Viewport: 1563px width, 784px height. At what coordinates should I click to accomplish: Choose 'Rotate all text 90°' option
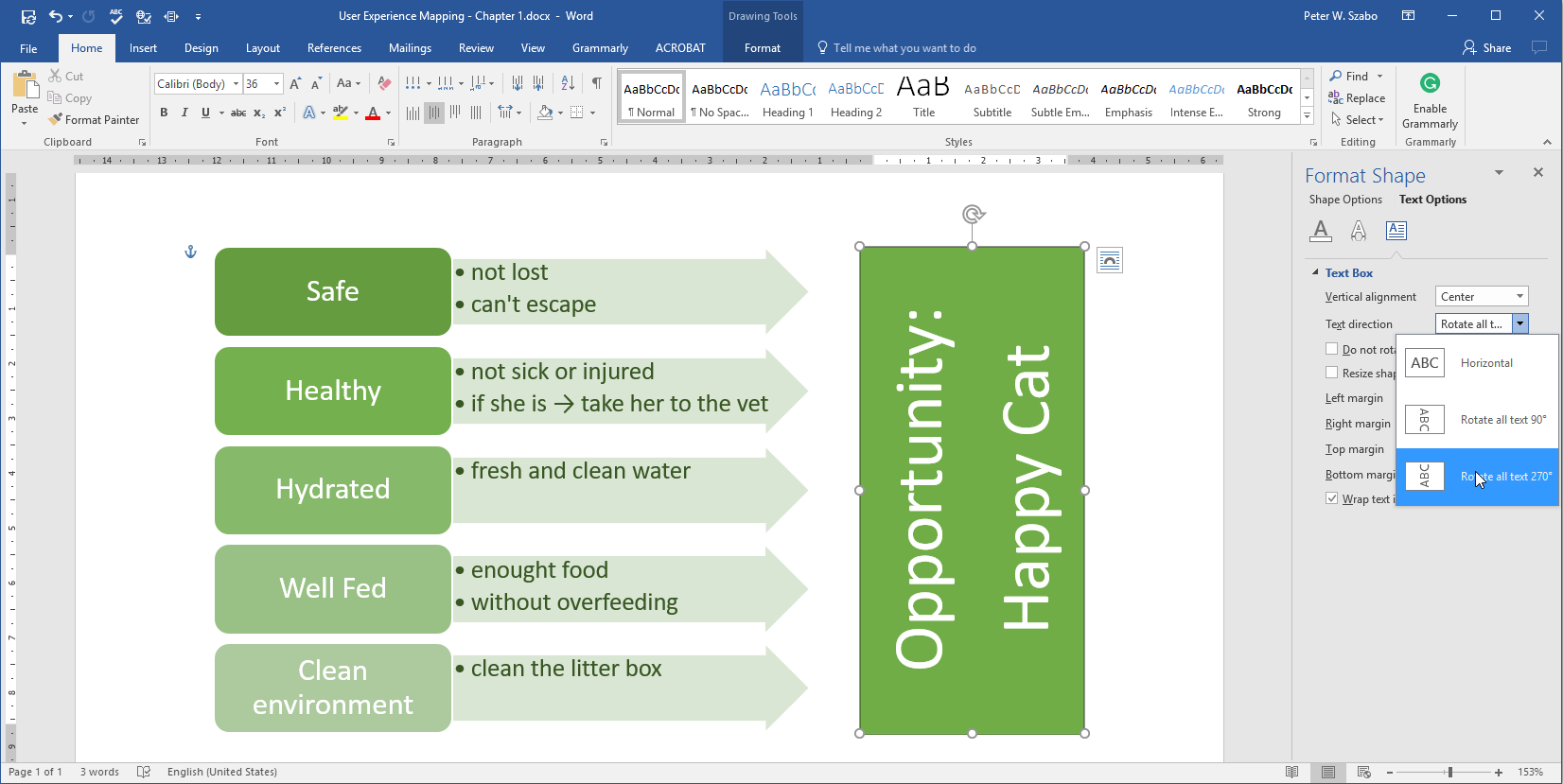[x=1477, y=420]
